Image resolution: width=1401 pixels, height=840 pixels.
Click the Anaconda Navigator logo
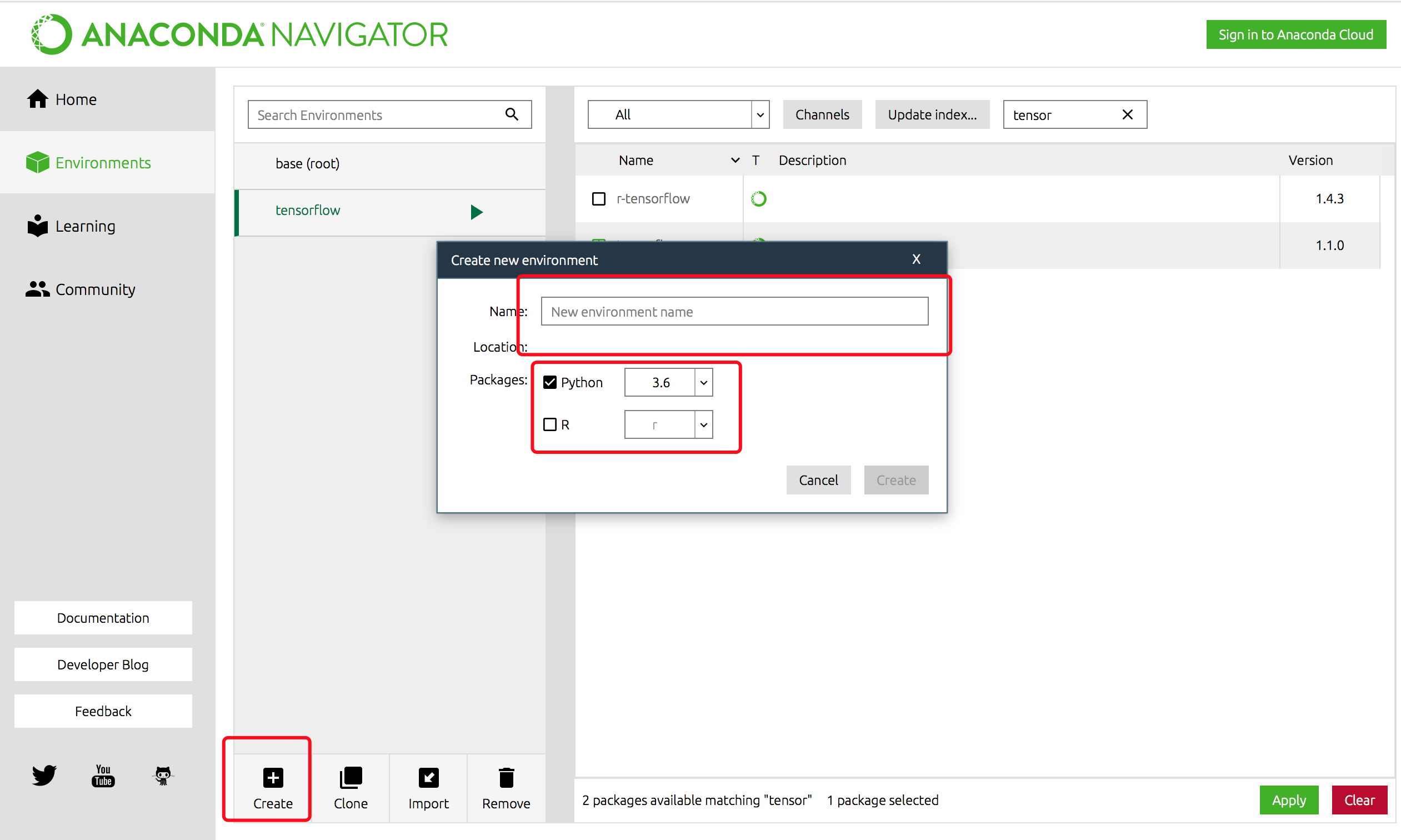240,34
